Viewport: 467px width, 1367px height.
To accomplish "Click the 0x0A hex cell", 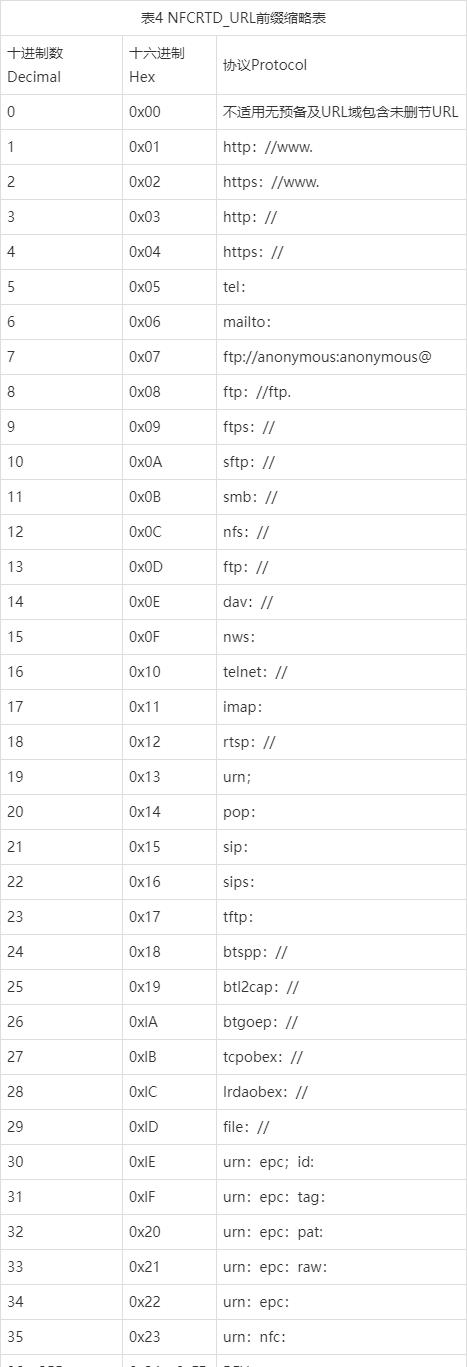I will tap(169, 462).
